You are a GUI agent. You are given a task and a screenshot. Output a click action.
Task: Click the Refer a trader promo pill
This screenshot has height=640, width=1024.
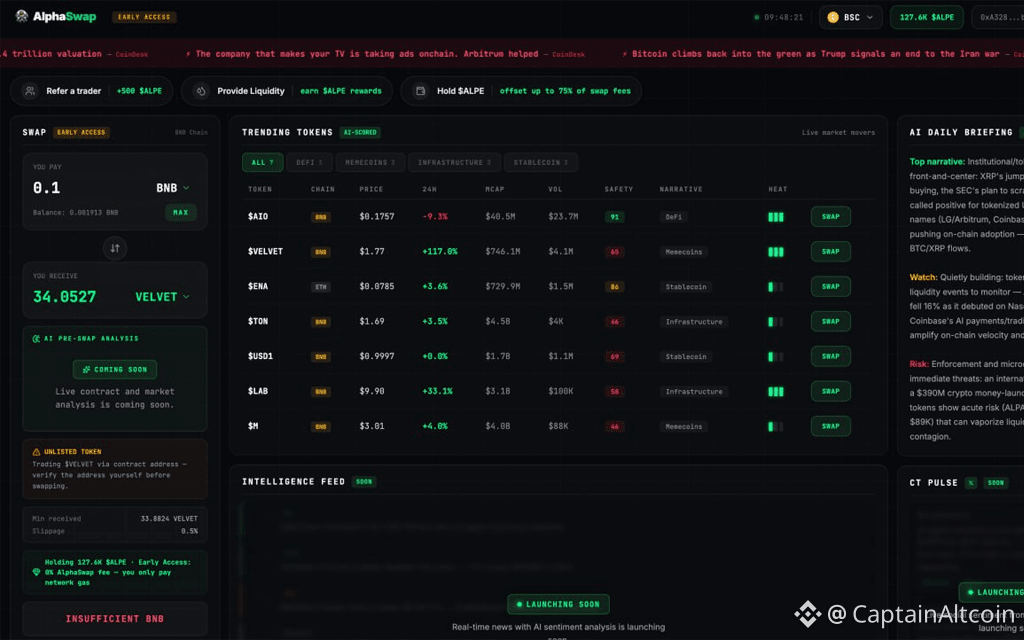tap(91, 91)
